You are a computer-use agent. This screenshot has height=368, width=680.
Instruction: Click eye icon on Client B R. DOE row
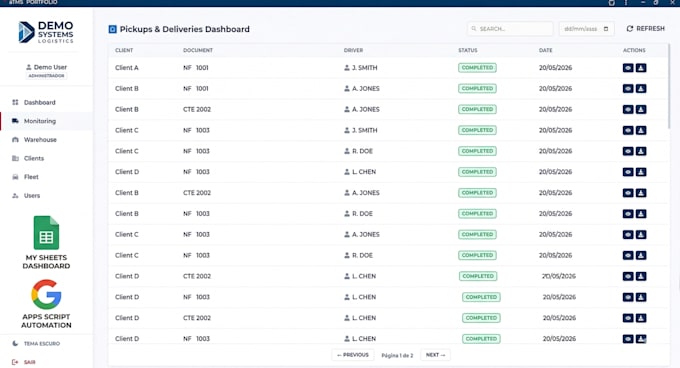click(628, 214)
